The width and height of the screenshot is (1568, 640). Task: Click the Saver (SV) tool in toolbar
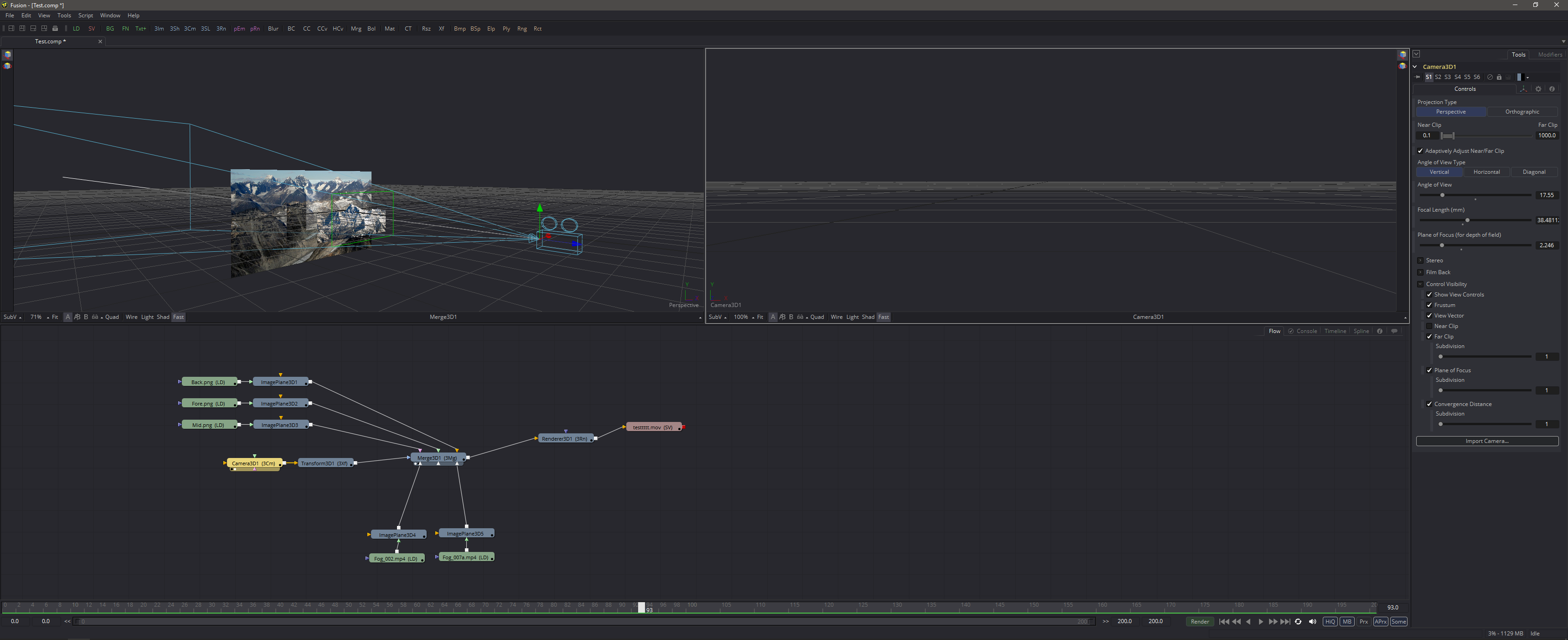coord(91,29)
